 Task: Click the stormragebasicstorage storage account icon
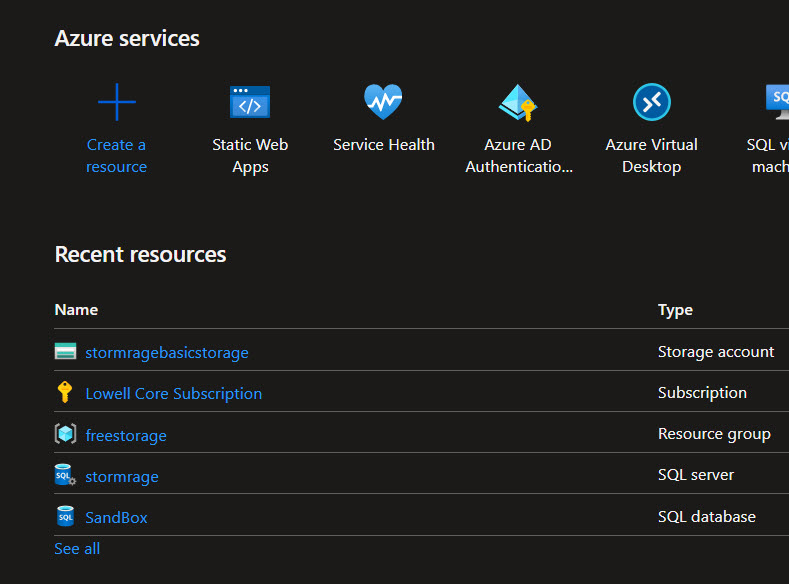click(65, 351)
